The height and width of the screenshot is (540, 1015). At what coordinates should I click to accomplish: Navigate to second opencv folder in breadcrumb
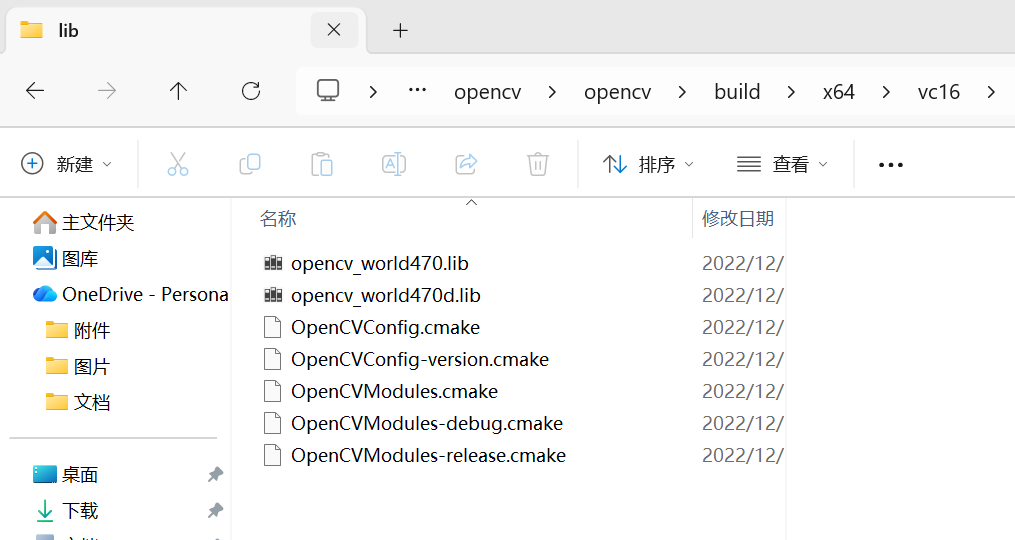point(618,92)
